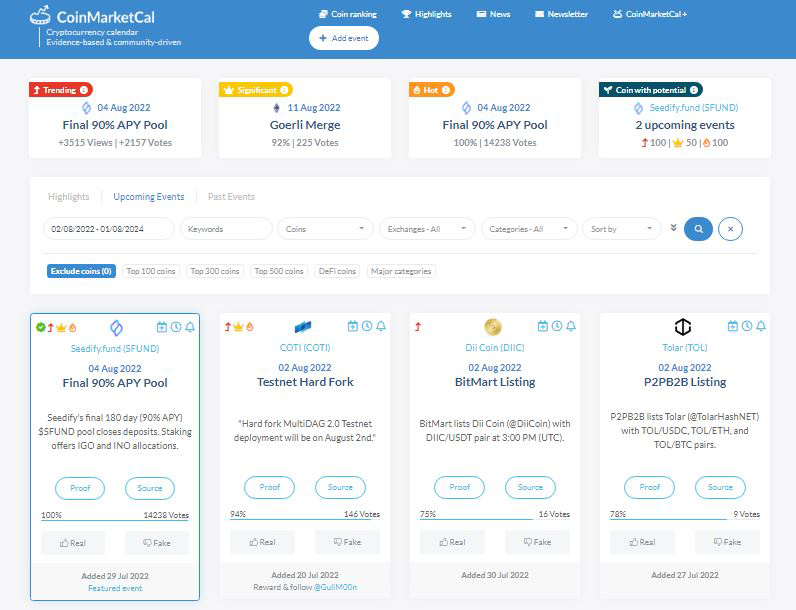Open Coin ranking in top menu
796x610 pixels.
(x=348, y=14)
